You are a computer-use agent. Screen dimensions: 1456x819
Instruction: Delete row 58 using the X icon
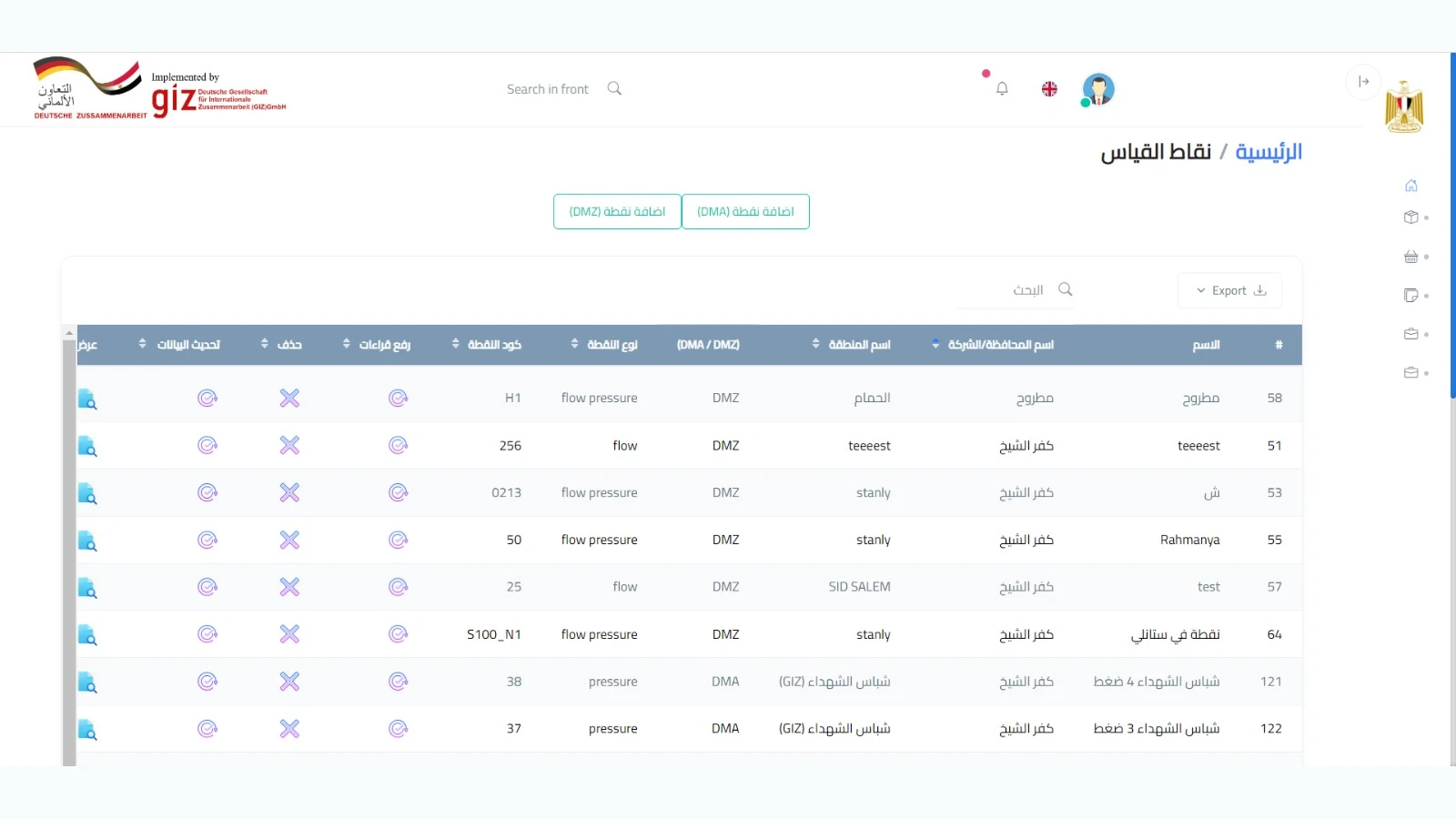[x=289, y=398]
